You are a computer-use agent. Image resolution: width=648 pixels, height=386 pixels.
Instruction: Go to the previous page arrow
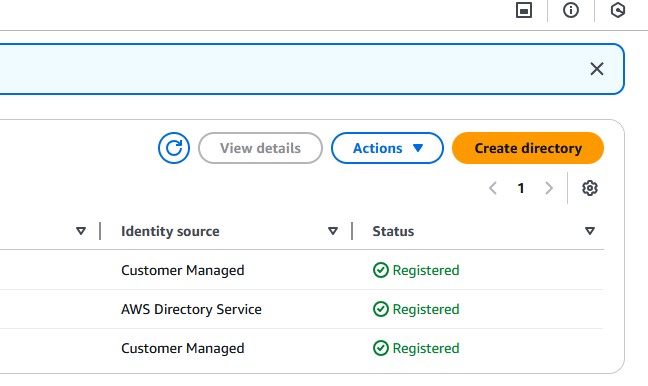point(493,188)
